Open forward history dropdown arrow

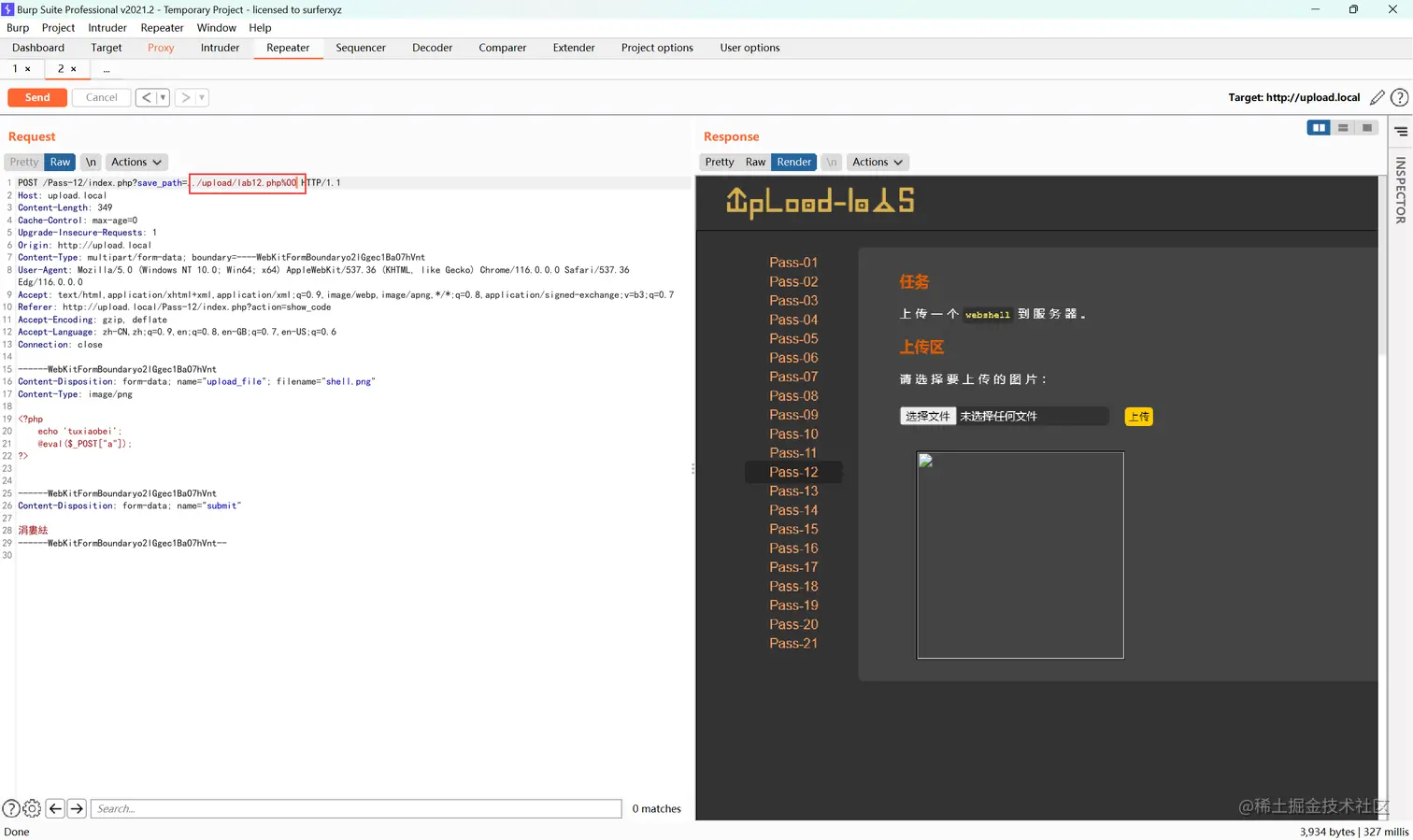click(202, 97)
